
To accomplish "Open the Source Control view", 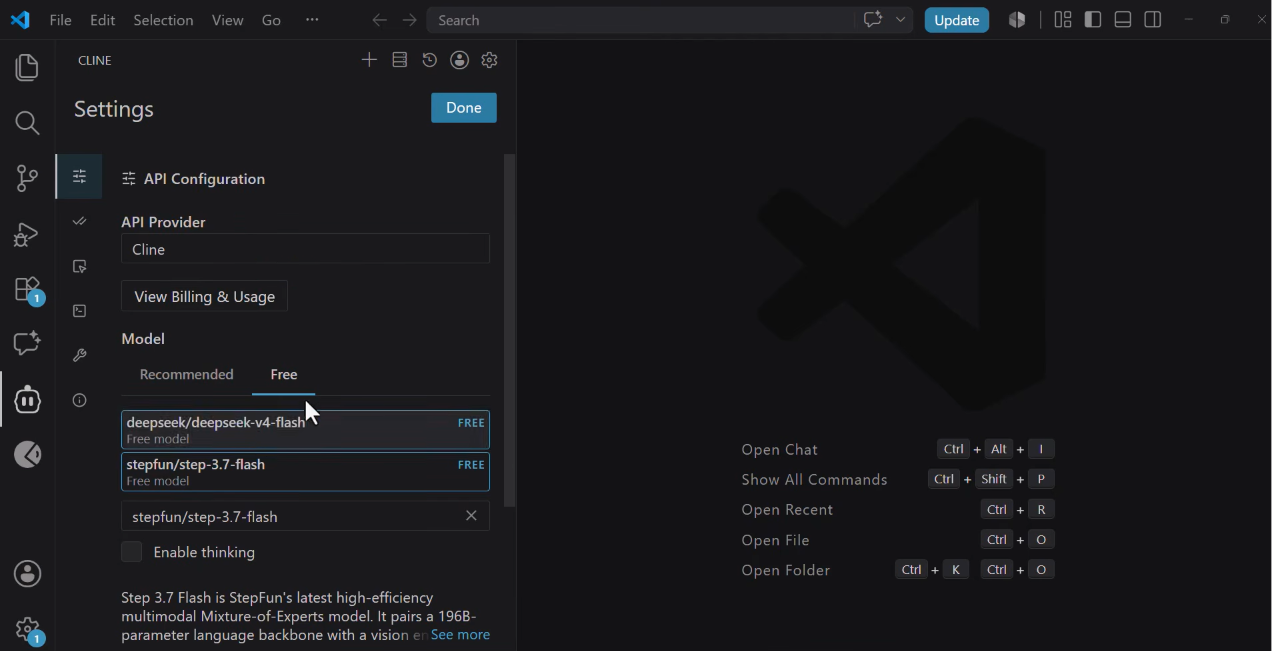I will coord(27,178).
